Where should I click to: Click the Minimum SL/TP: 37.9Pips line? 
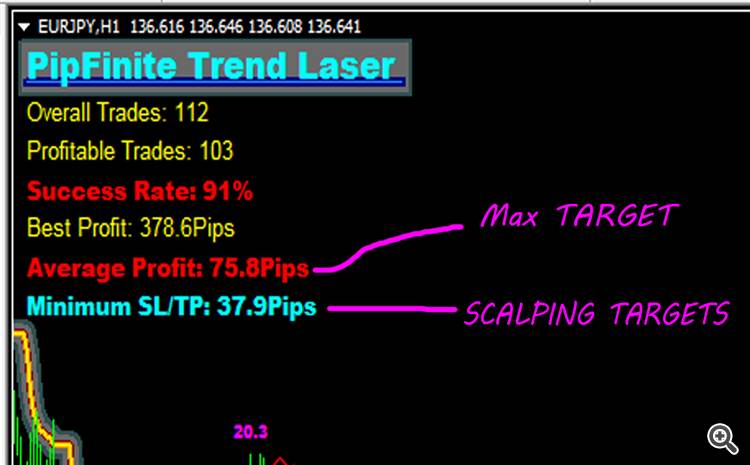point(171,307)
